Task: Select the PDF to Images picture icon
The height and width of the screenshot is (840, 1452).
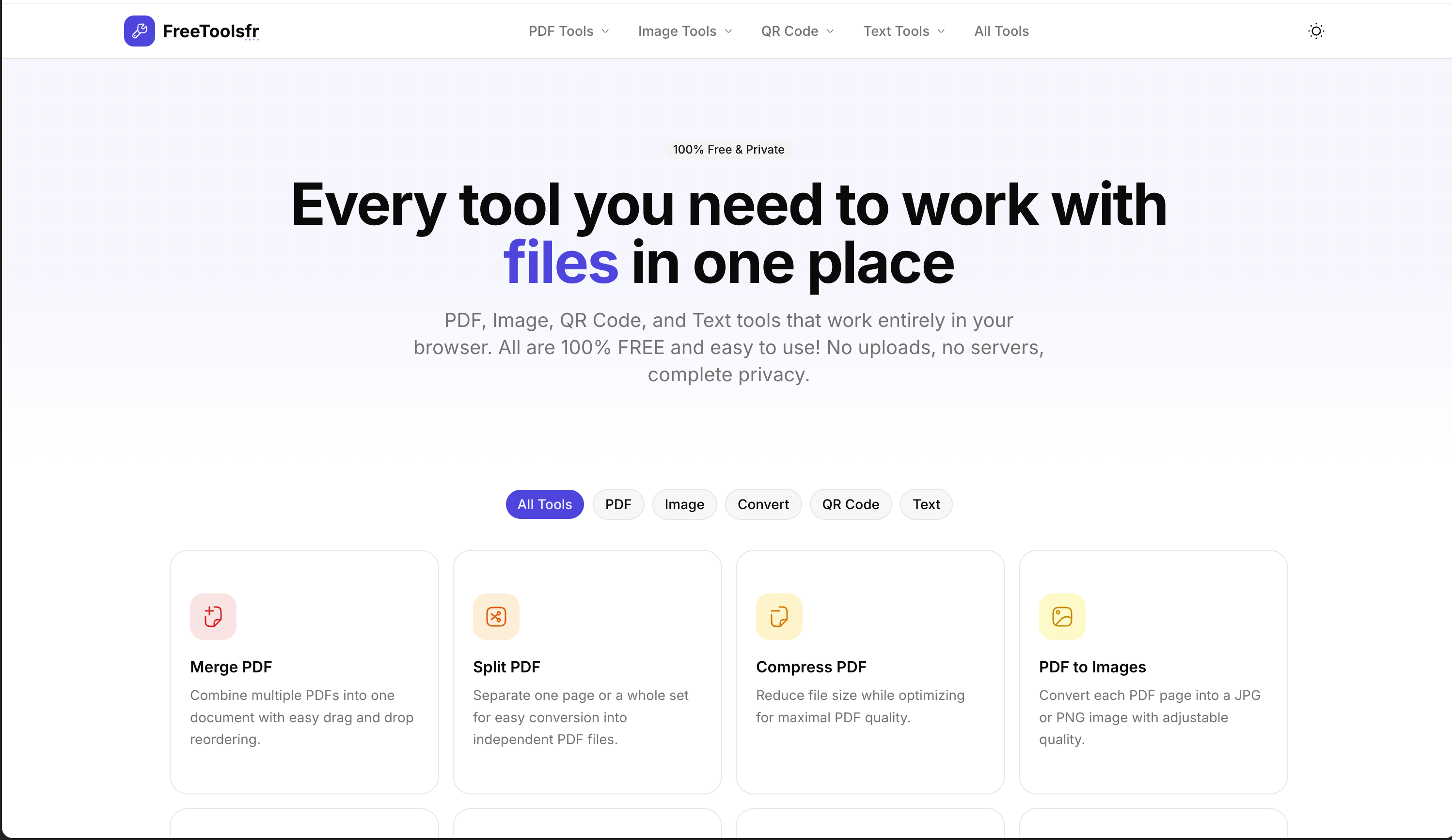Action: (1062, 616)
